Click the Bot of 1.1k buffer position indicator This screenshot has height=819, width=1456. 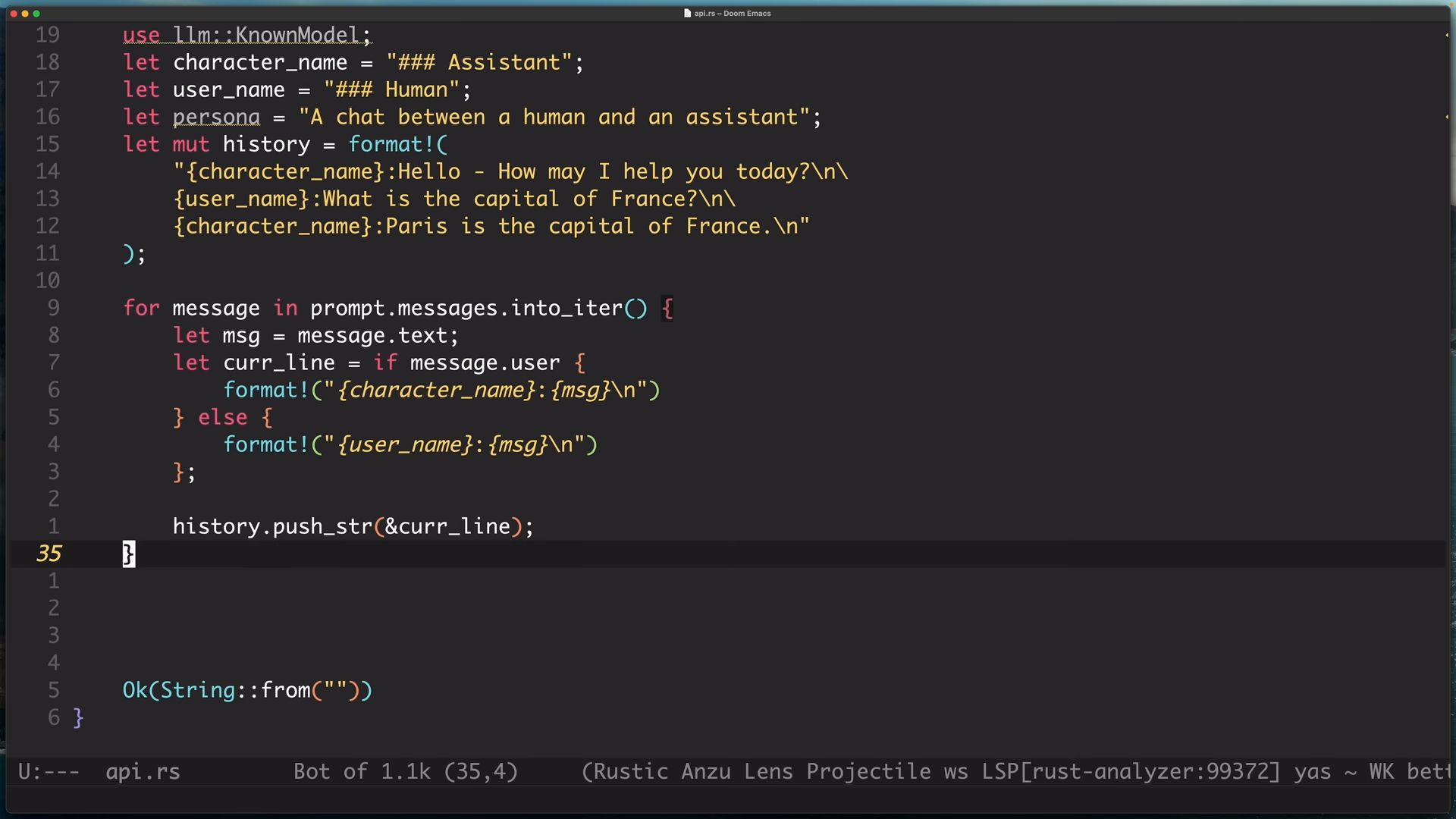361,772
